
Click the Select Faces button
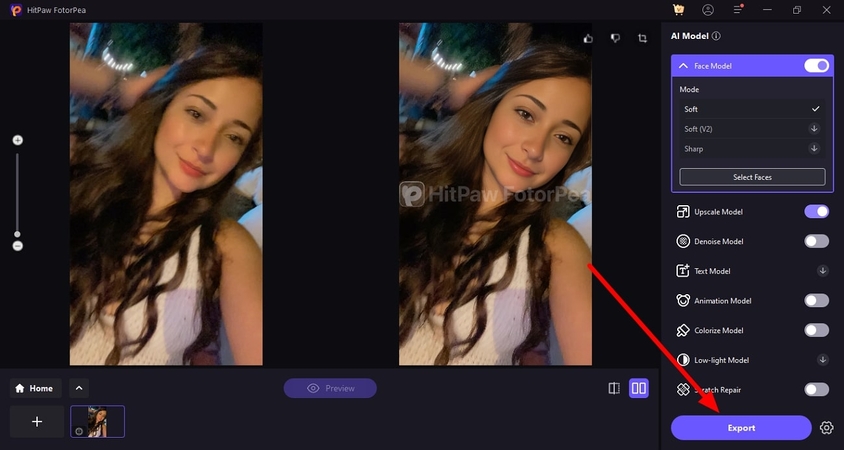752,177
